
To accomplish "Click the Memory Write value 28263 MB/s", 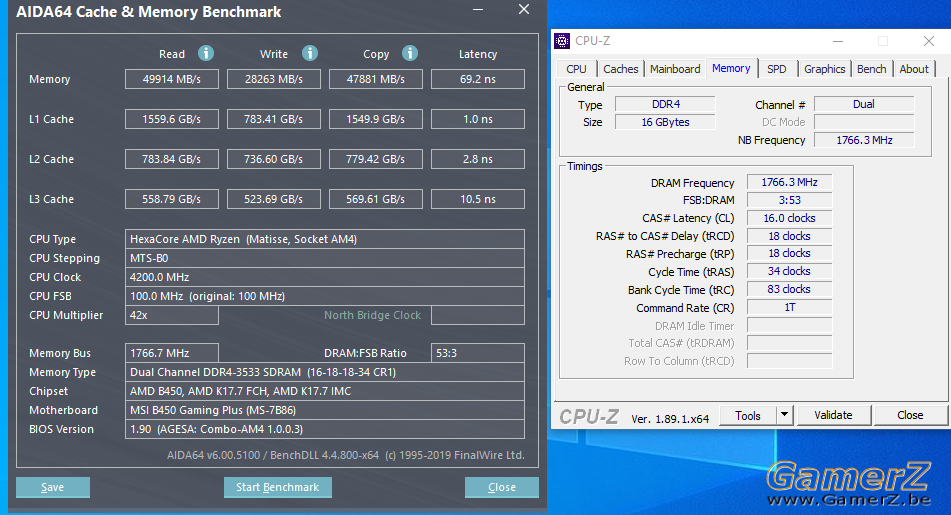I will 274,79.
